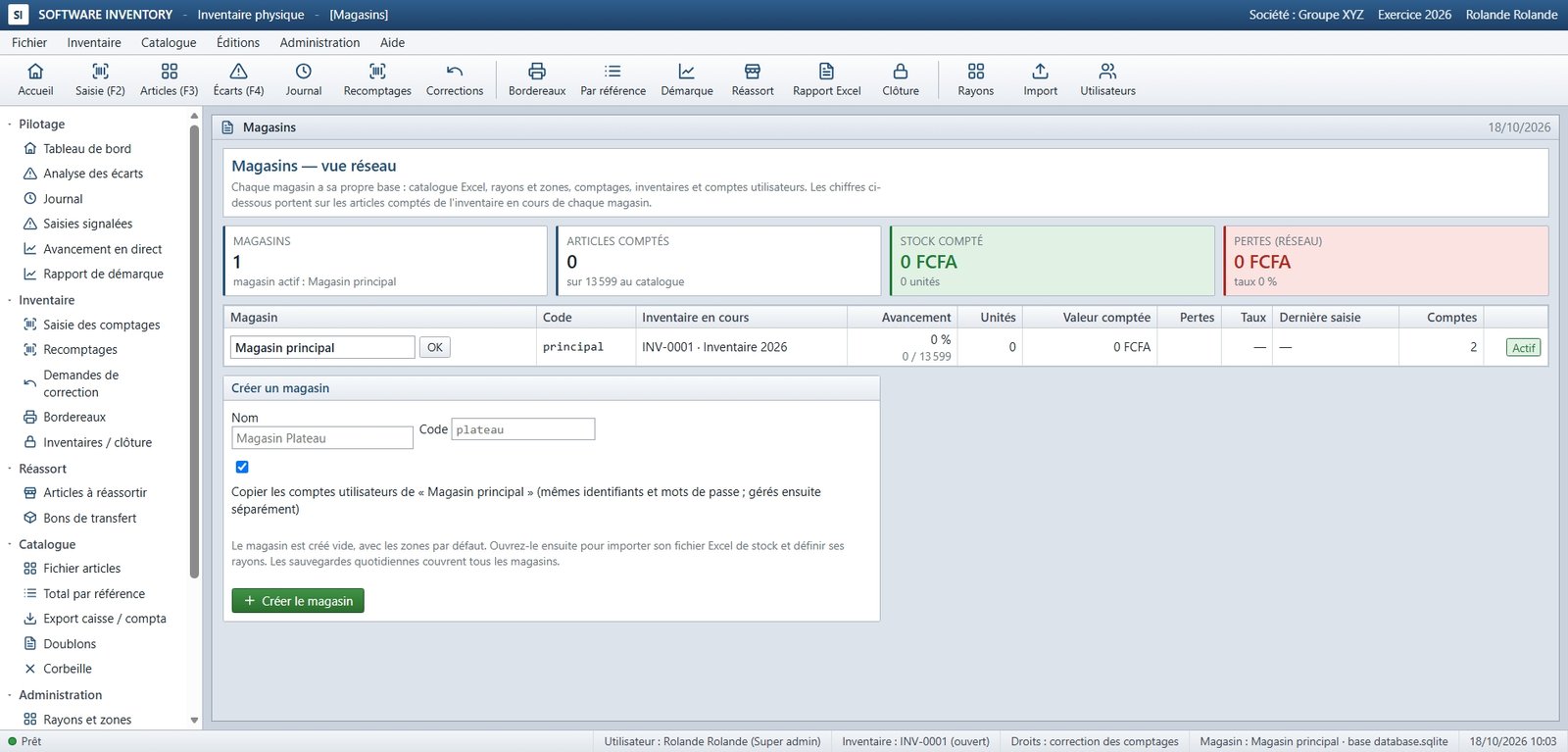The width and height of the screenshot is (1568, 752).
Task: Click the Actif status badge
Action: [1524, 348]
